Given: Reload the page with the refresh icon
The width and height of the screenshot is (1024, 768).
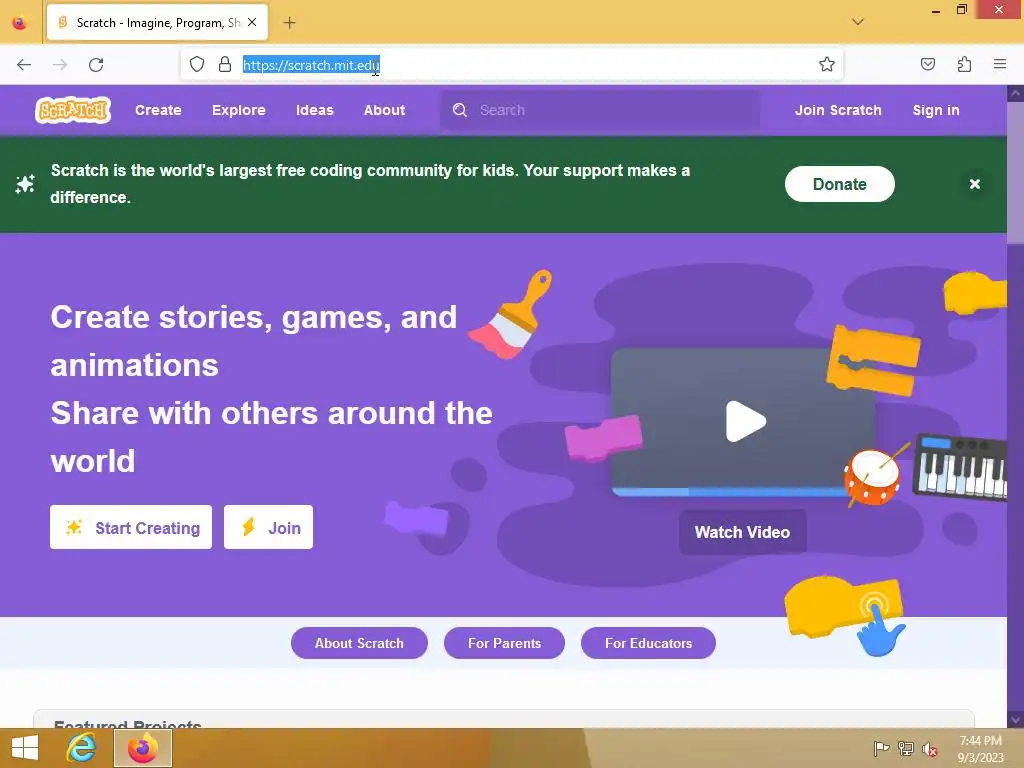Looking at the screenshot, I should pos(96,65).
